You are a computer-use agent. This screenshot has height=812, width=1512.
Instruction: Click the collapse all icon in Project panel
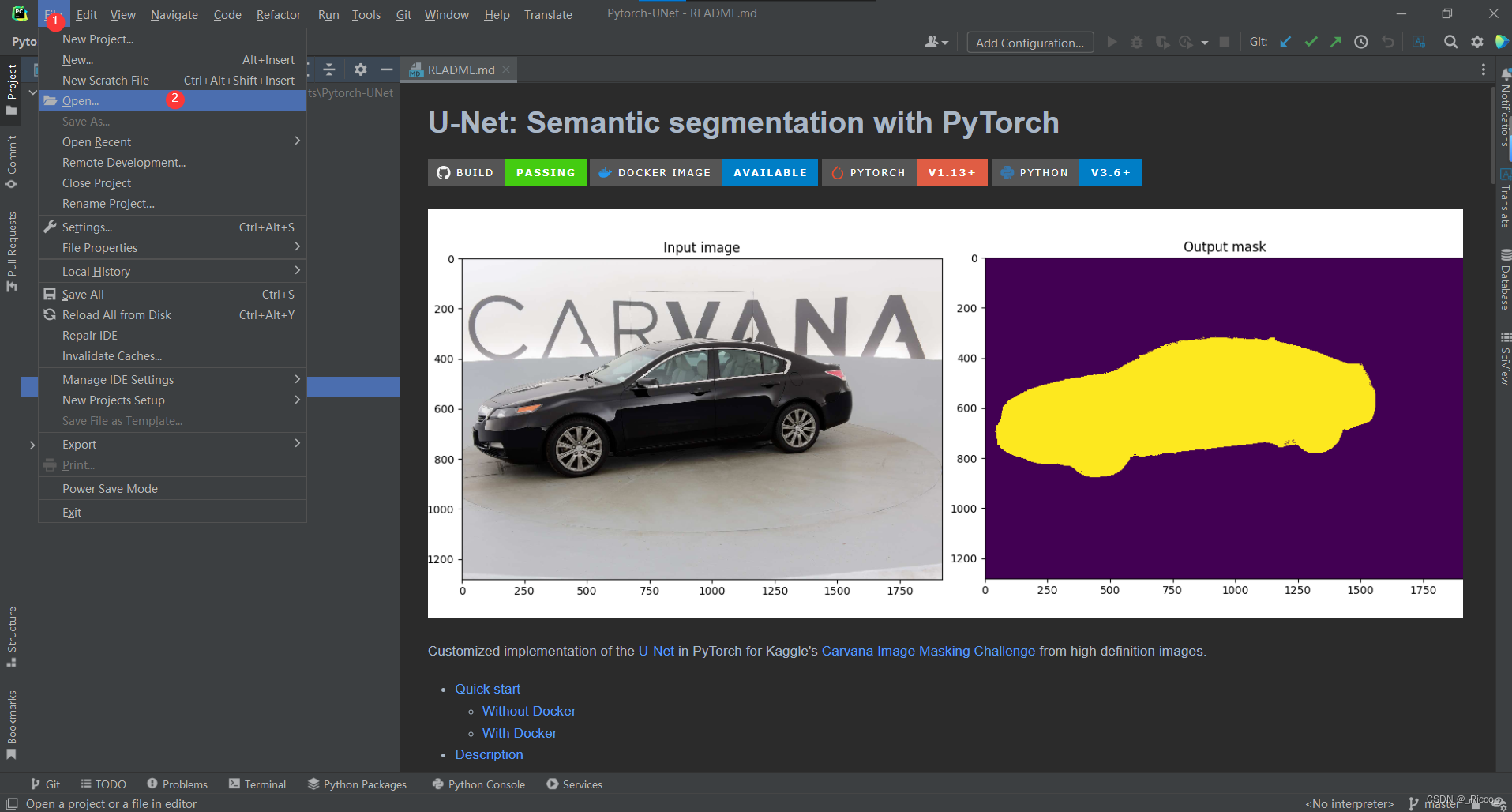coord(329,70)
